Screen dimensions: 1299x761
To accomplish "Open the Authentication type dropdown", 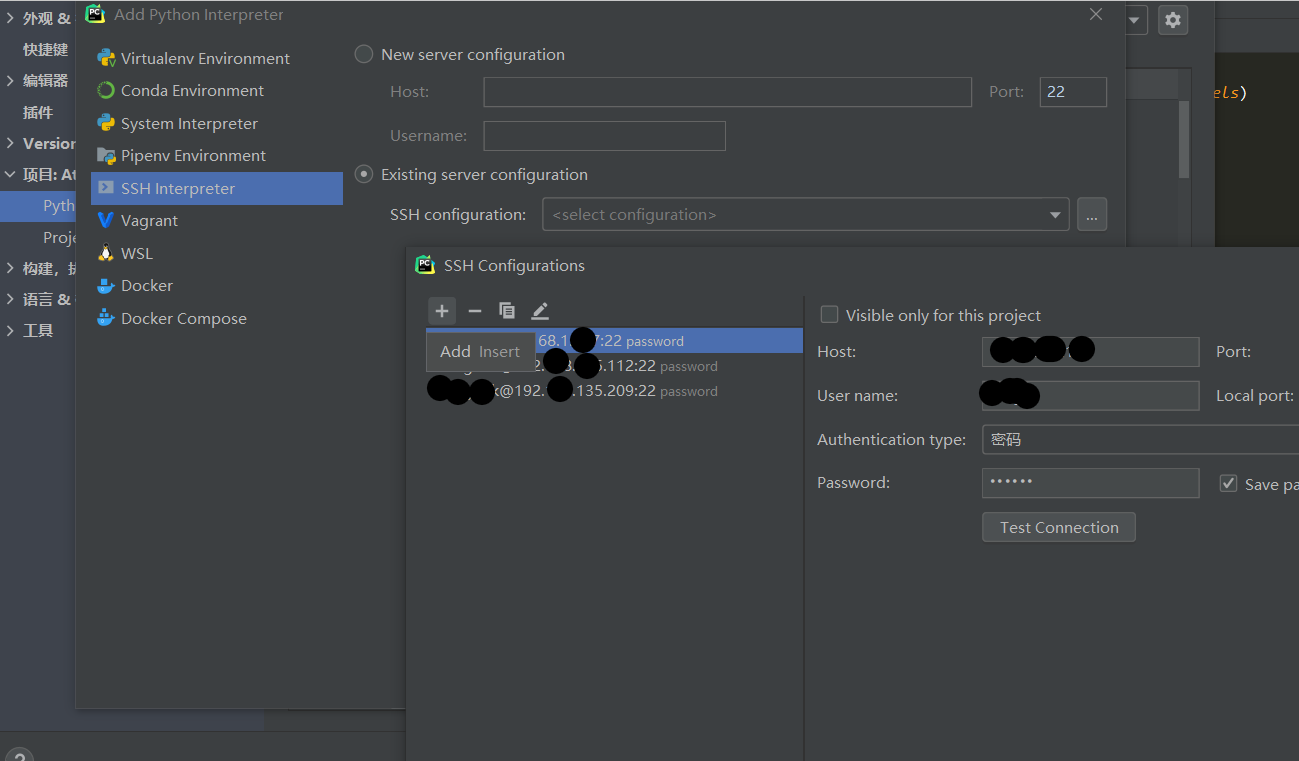I will [x=1140, y=439].
